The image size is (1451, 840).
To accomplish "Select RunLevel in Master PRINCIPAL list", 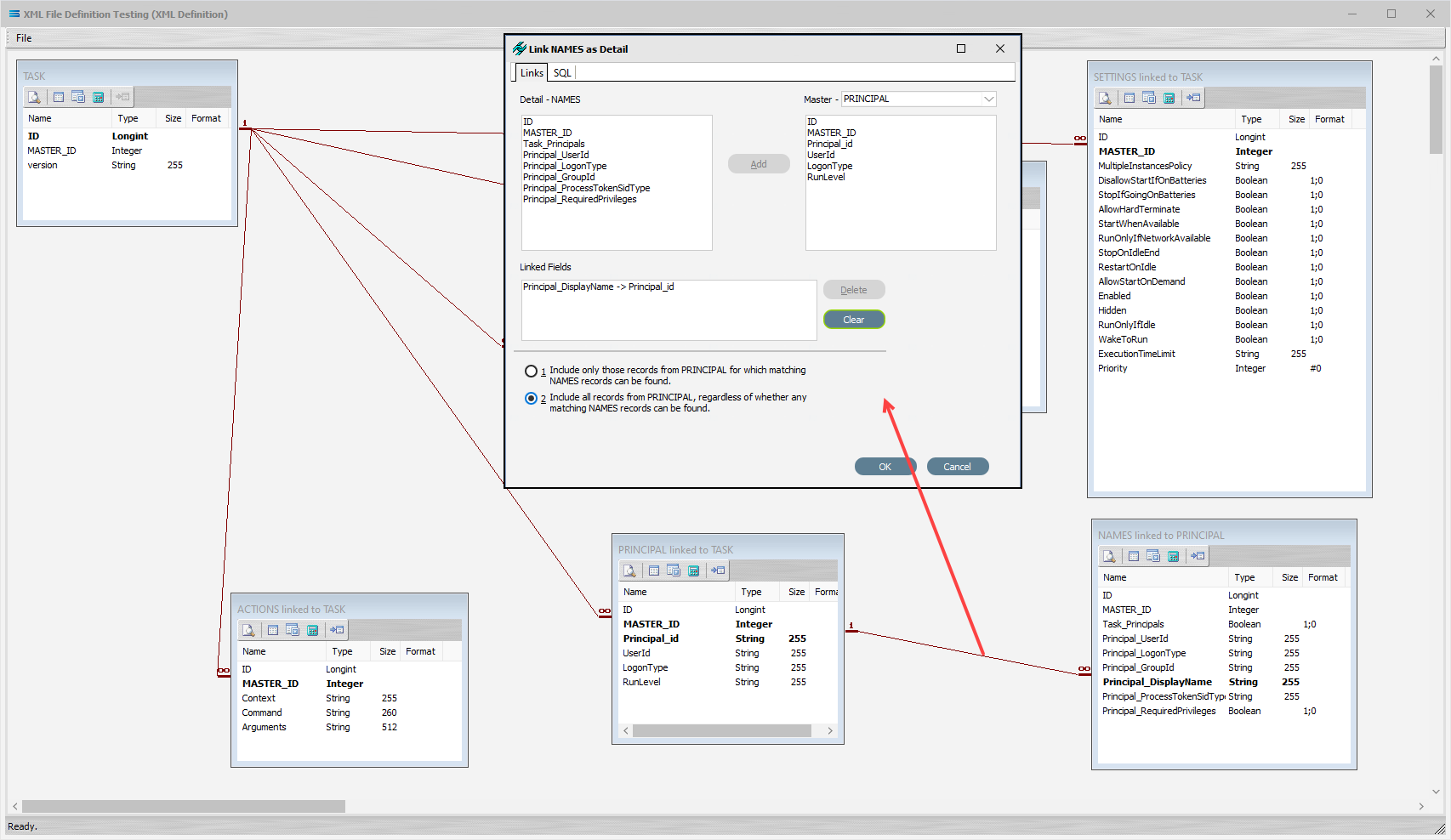I will [826, 178].
